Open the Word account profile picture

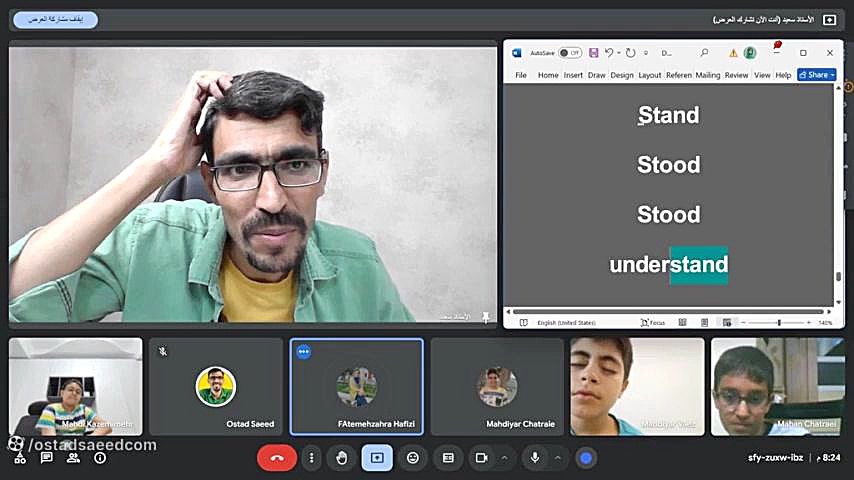coord(750,53)
